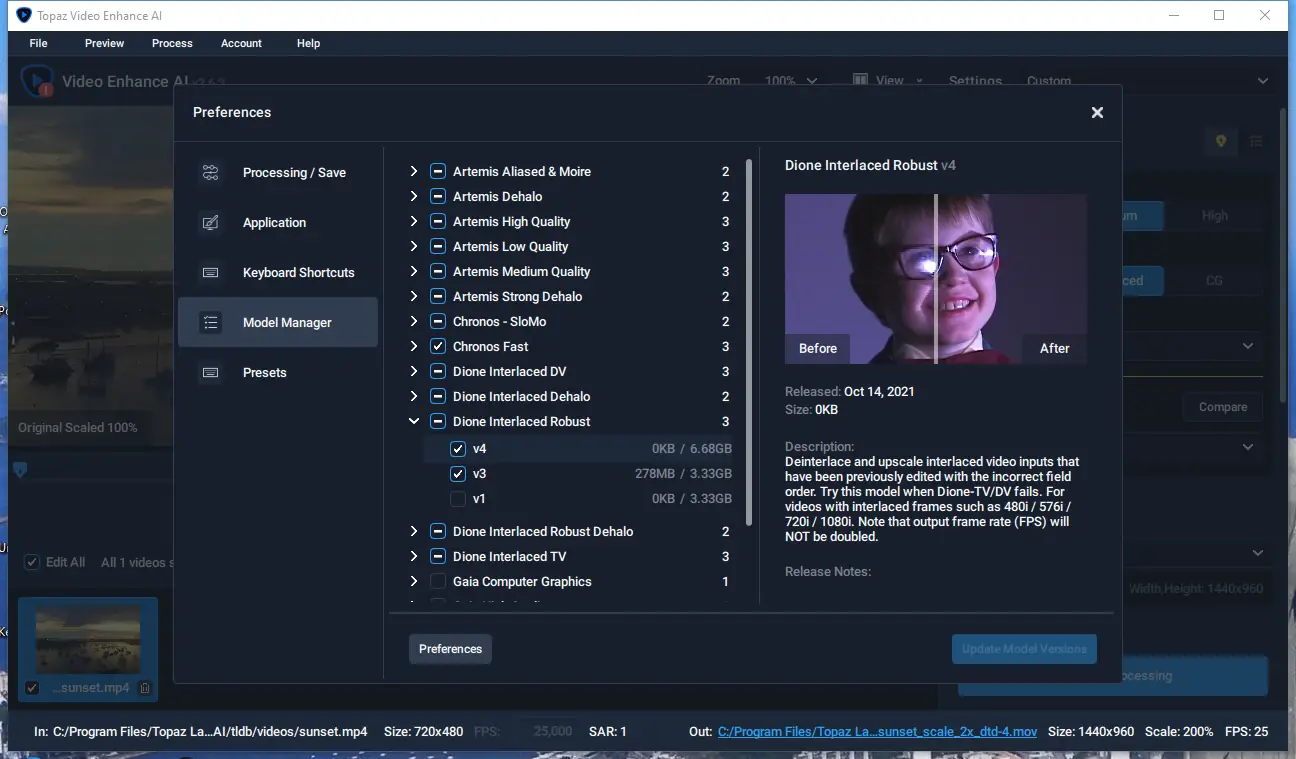
Task: Open the output file path link
Action: (x=878, y=732)
